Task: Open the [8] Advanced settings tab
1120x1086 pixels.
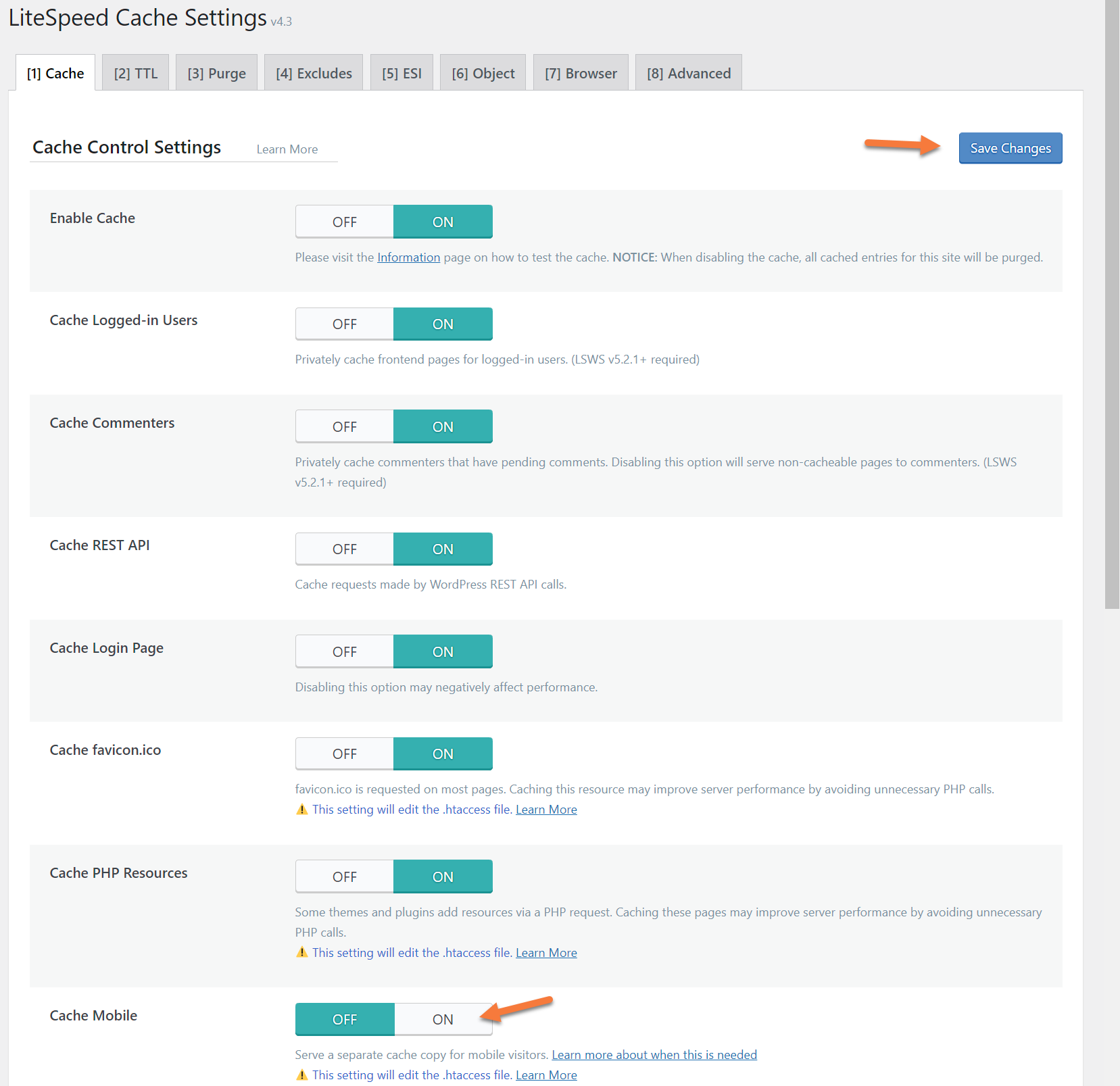Action: tap(689, 74)
